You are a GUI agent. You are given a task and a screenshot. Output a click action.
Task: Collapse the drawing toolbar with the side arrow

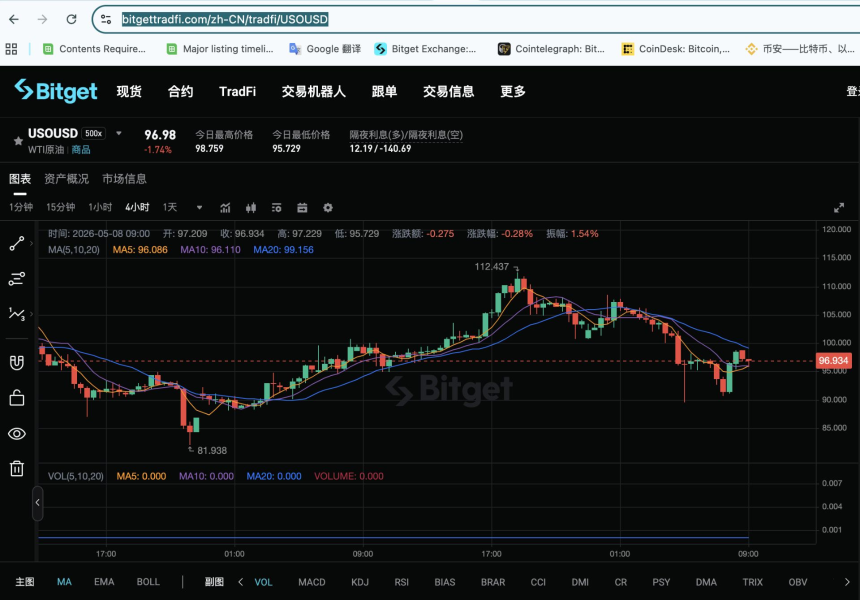click(x=37, y=502)
